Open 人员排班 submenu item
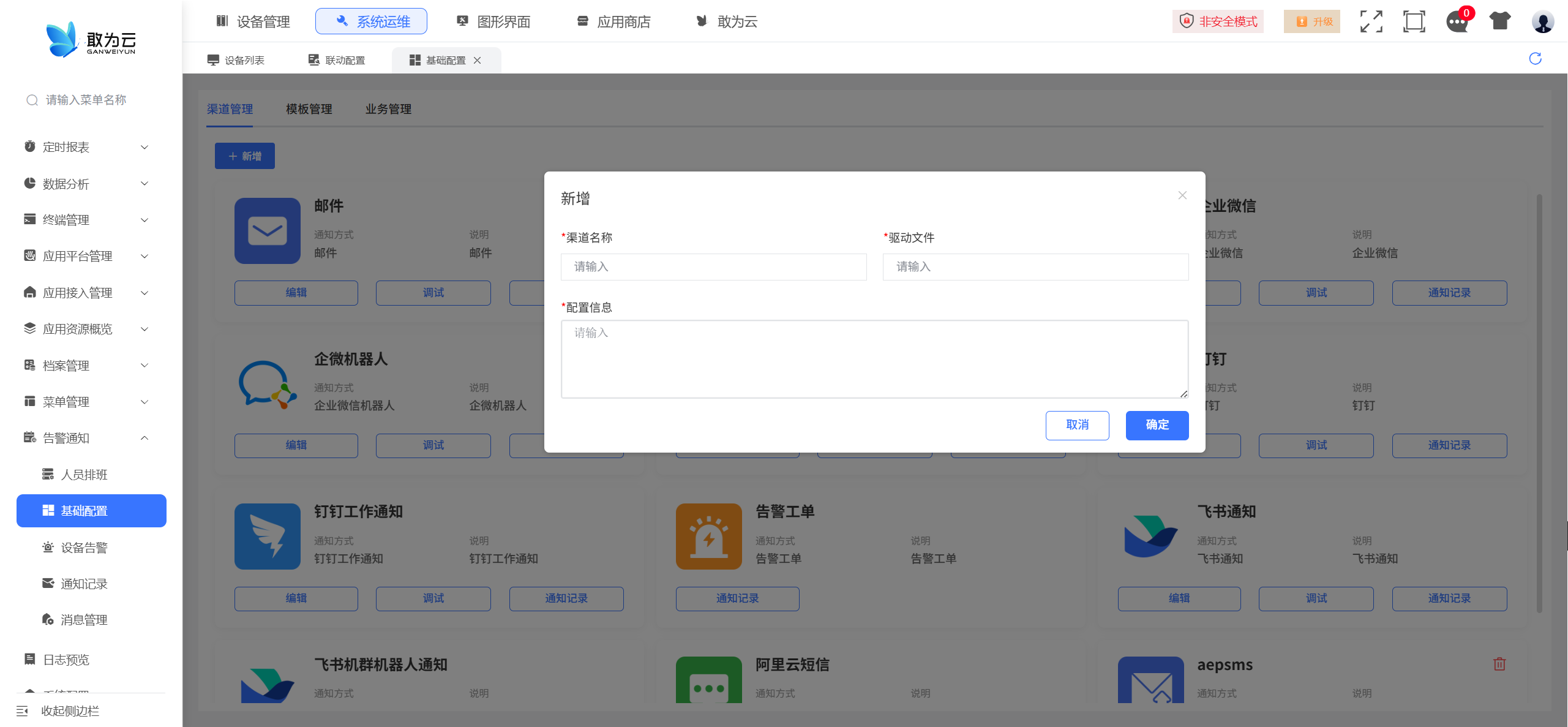Viewport: 1568px width, 727px height. (91, 475)
